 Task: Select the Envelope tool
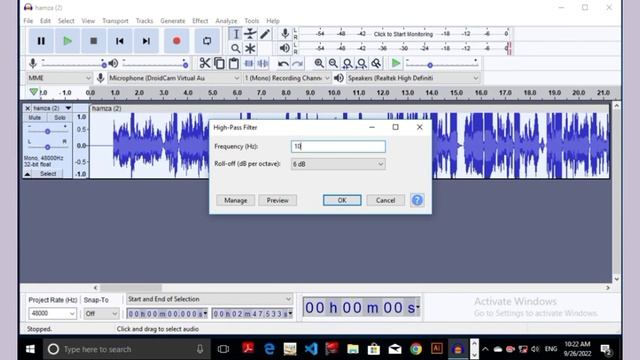point(250,34)
